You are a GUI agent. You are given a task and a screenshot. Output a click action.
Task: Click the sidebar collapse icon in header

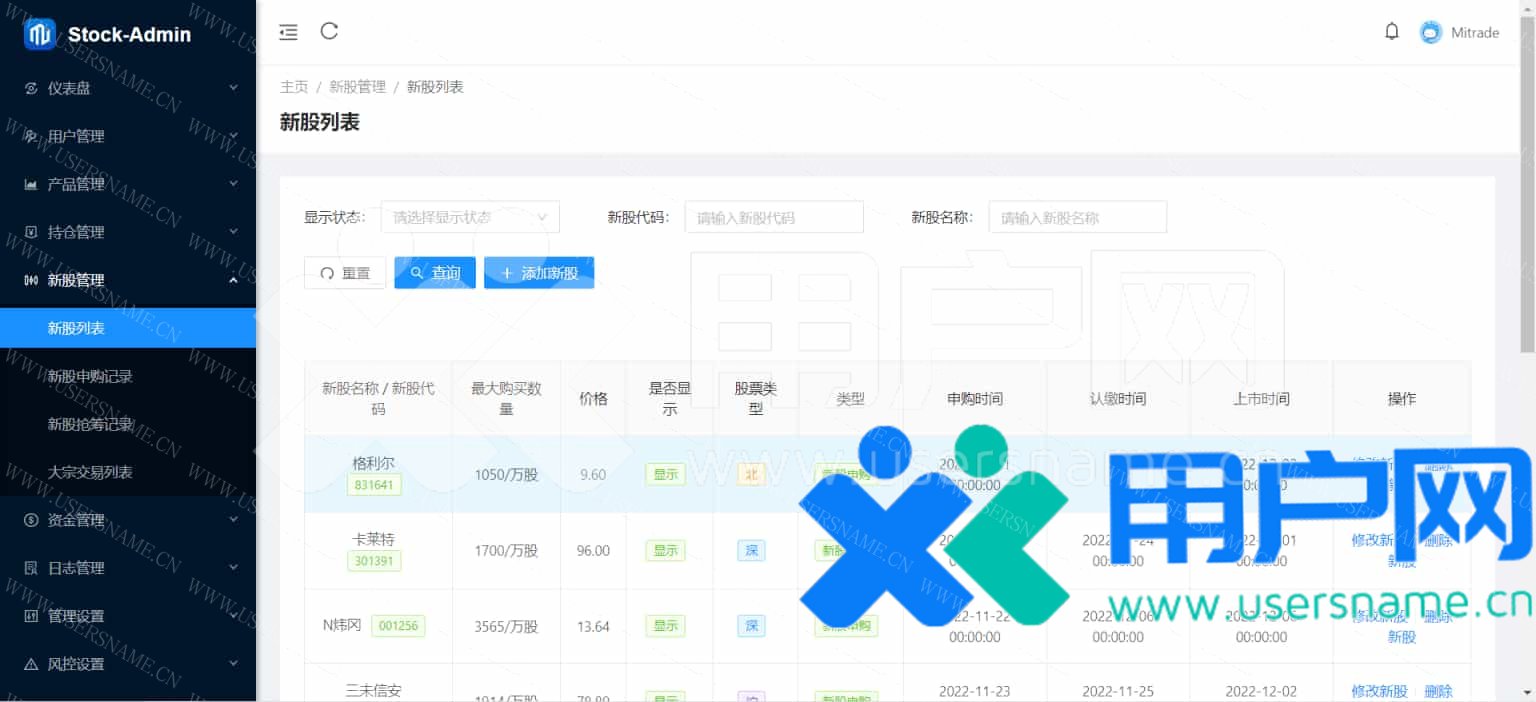click(x=288, y=32)
